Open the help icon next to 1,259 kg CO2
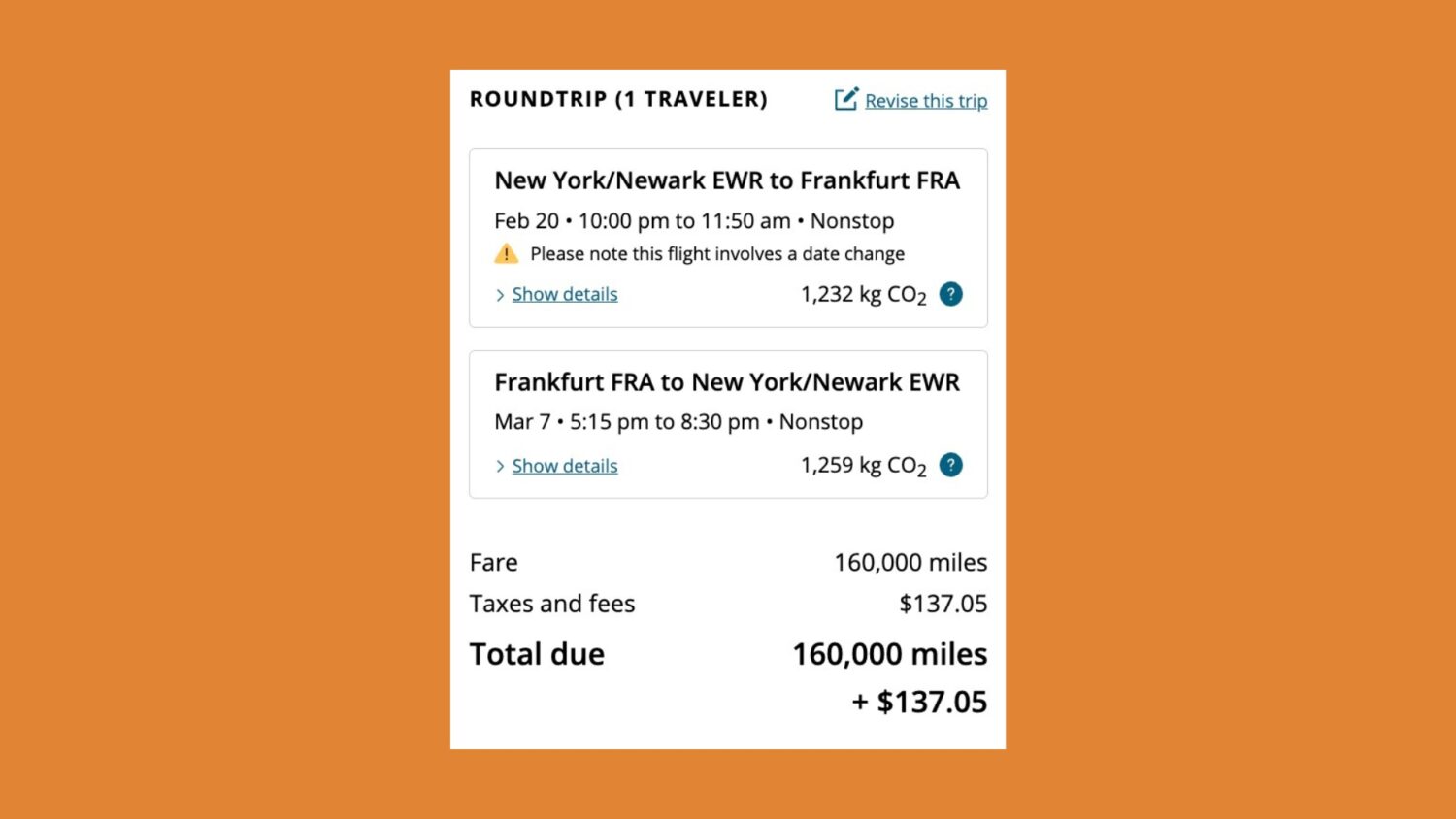The image size is (1456, 819). (951, 465)
